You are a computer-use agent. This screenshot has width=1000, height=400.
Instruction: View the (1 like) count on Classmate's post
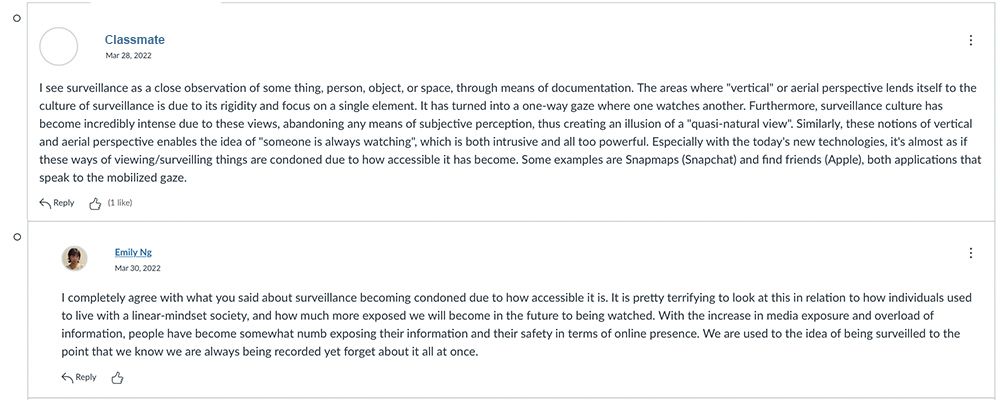click(x=121, y=203)
